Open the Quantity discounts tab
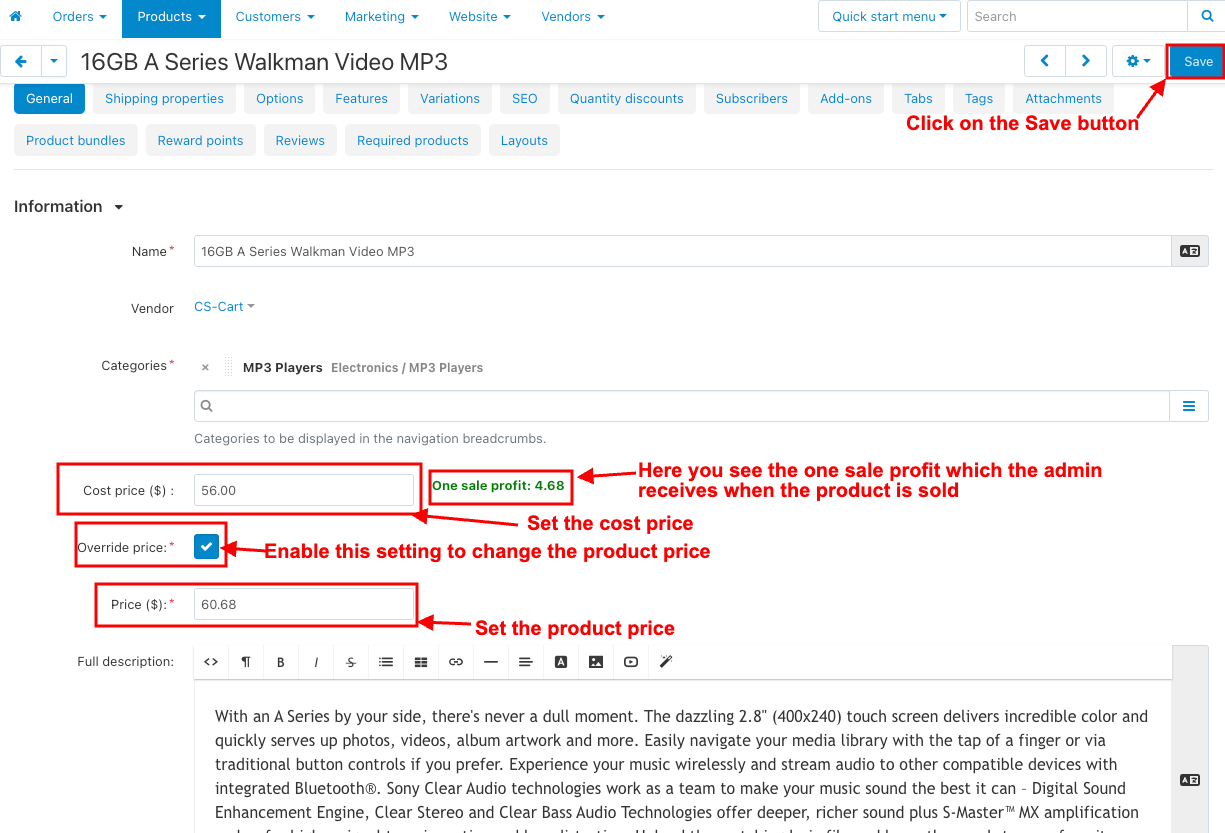The image size is (1225, 833). (627, 98)
